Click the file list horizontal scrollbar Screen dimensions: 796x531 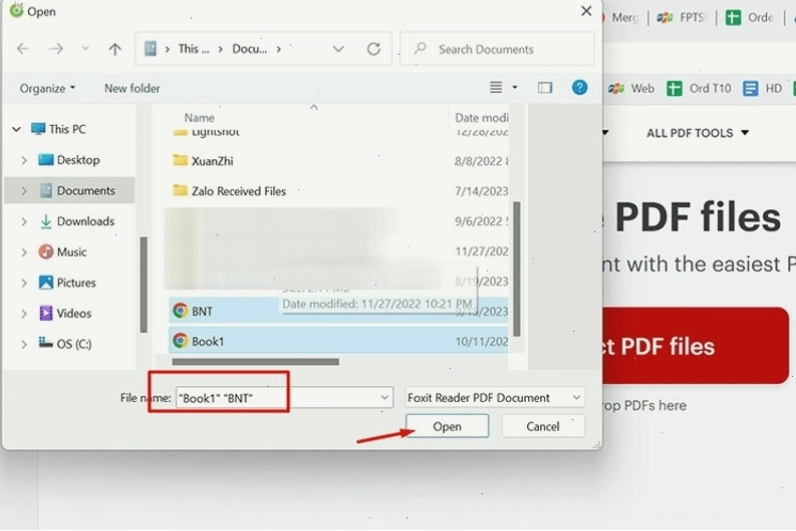(x=255, y=362)
